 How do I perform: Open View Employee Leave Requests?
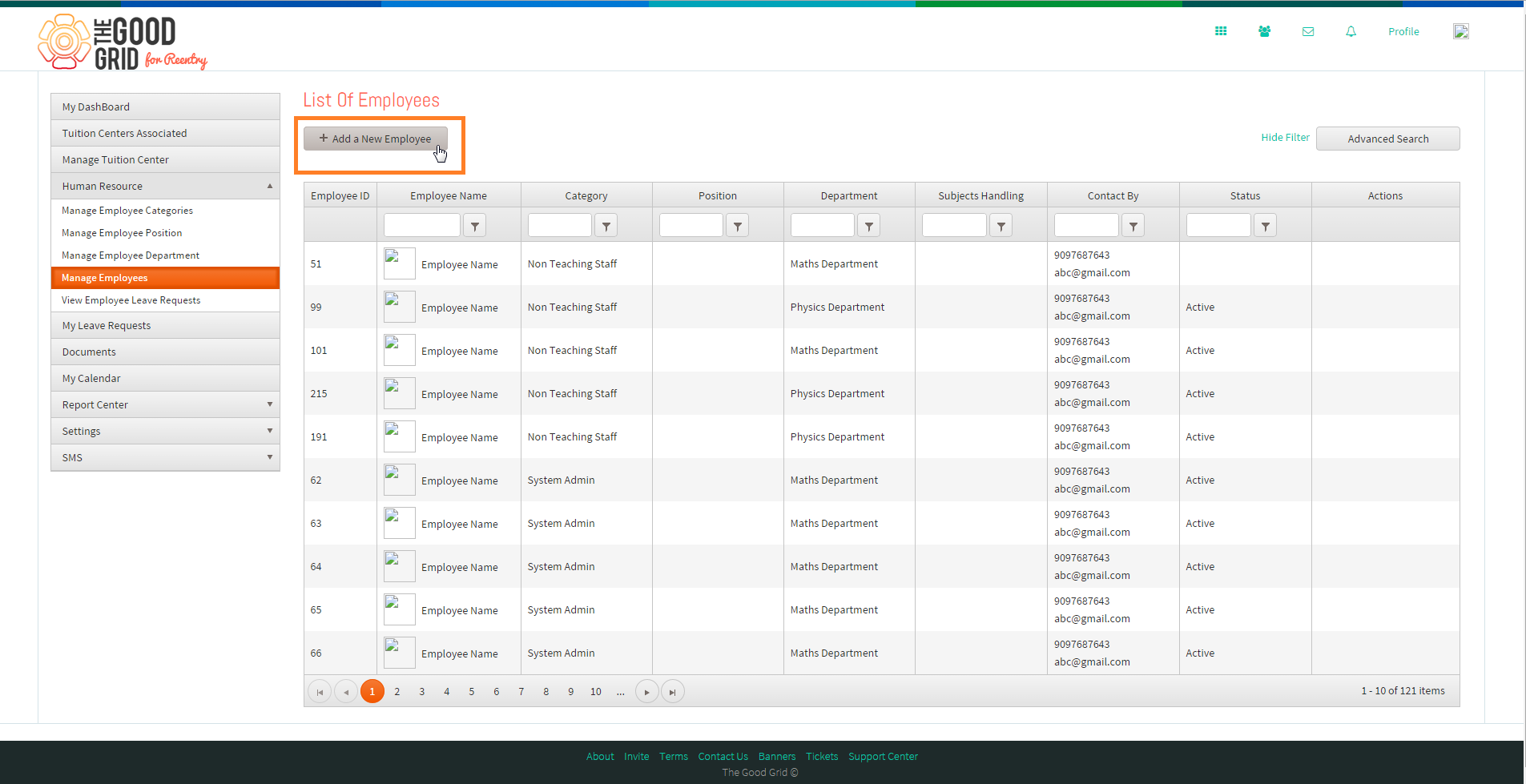165,300
